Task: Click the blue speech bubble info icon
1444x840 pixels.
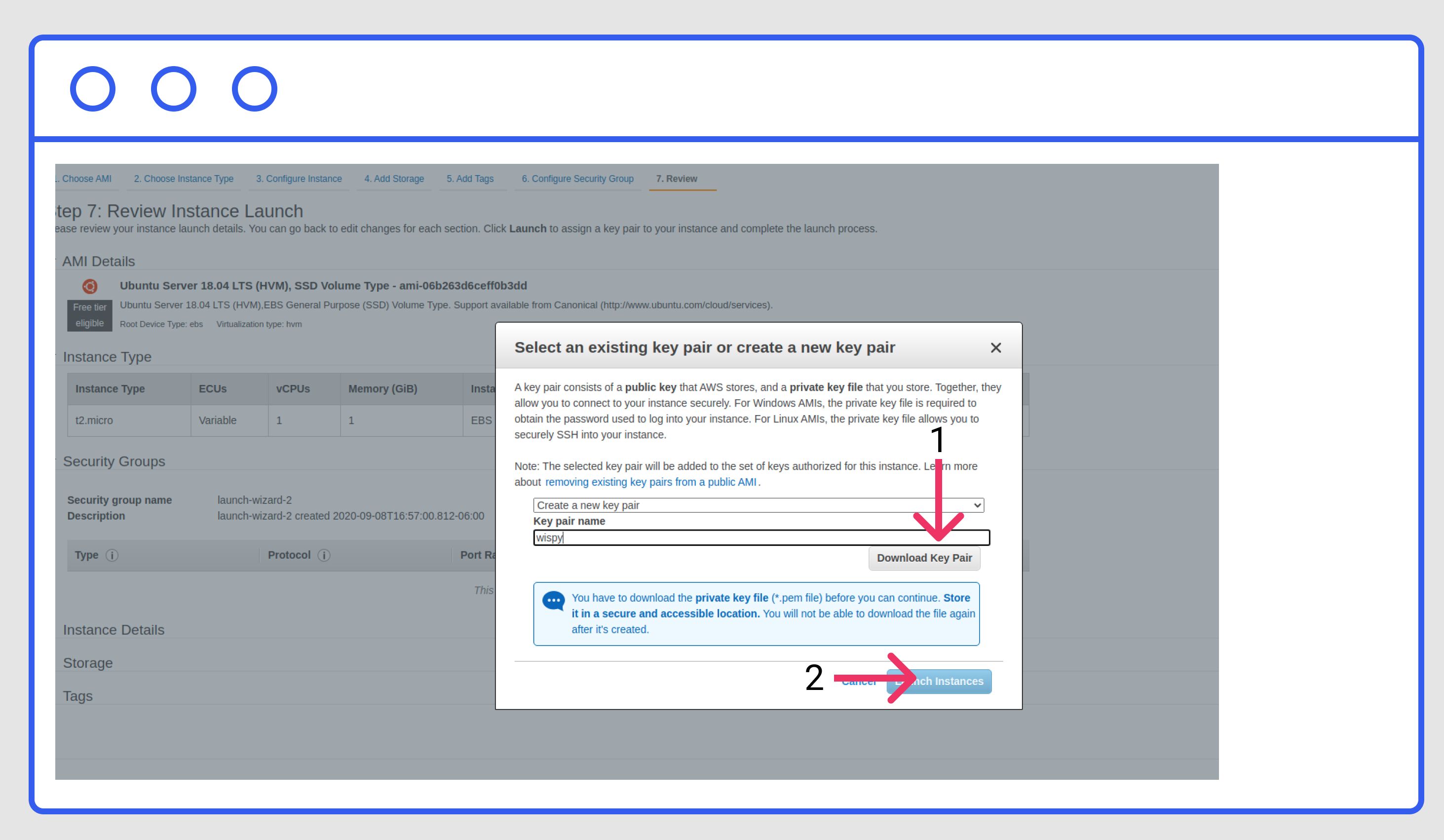Action: click(554, 601)
